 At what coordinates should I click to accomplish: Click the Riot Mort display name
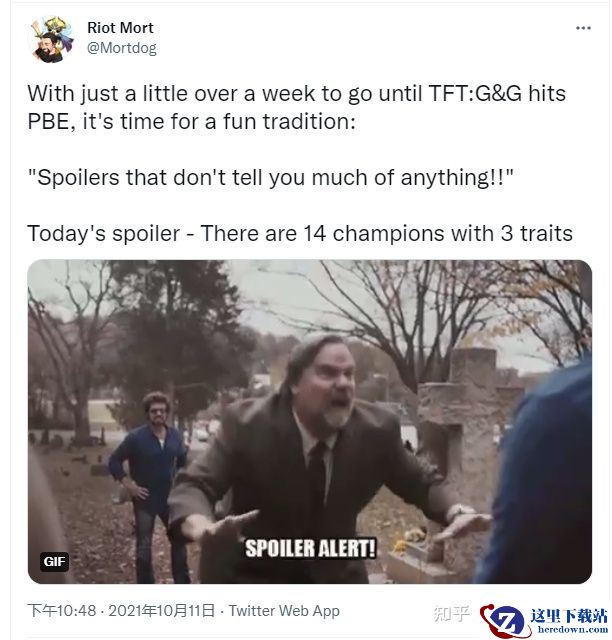click(120, 28)
